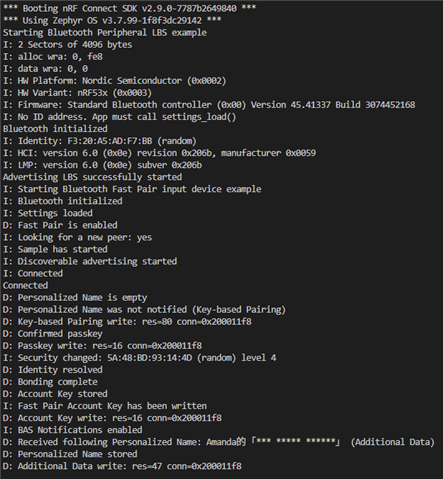
Task: Click 'Key-based Pairing write: res=80' line
Action: pyautogui.click(x=127, y=321)
